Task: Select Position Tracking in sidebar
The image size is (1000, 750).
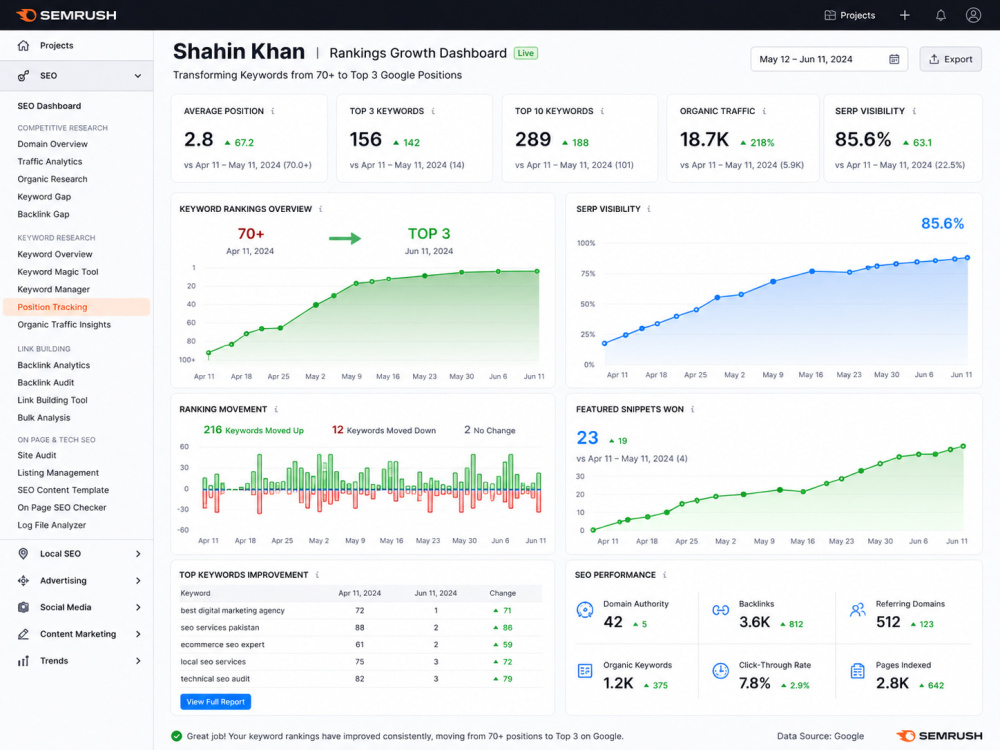Action: (x=77, y=307)
